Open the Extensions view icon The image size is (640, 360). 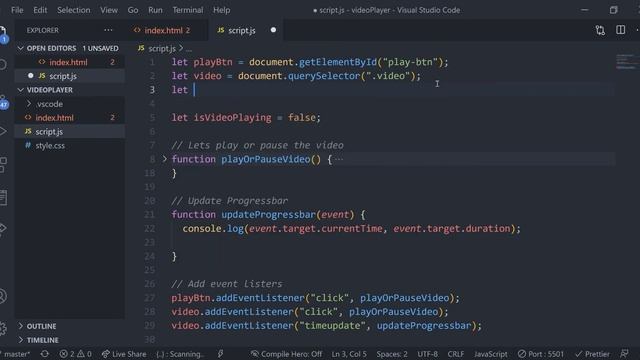pyautogui.click(x=3, y=165)
